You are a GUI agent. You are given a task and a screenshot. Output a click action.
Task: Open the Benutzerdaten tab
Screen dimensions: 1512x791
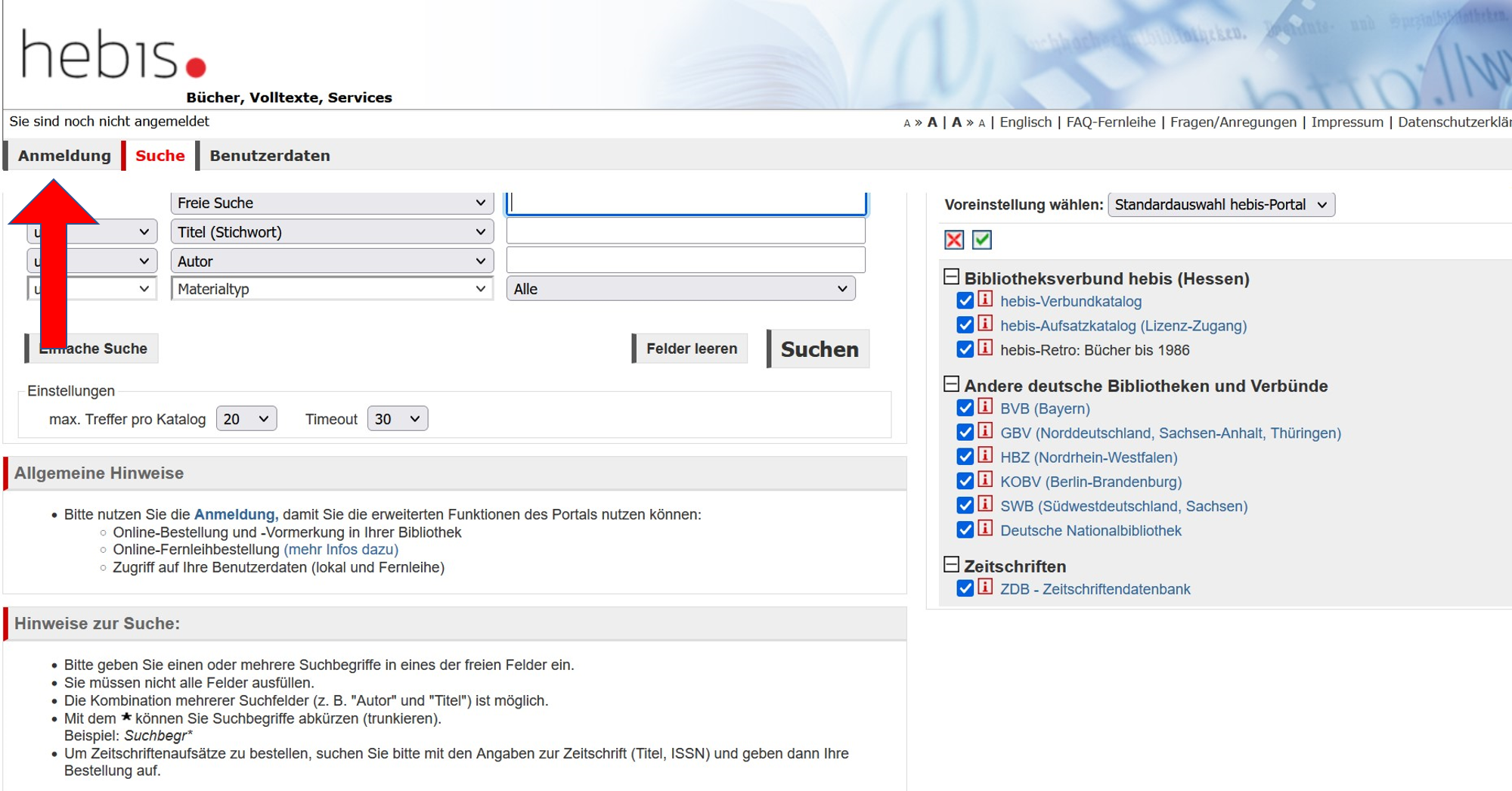point(270,156)
